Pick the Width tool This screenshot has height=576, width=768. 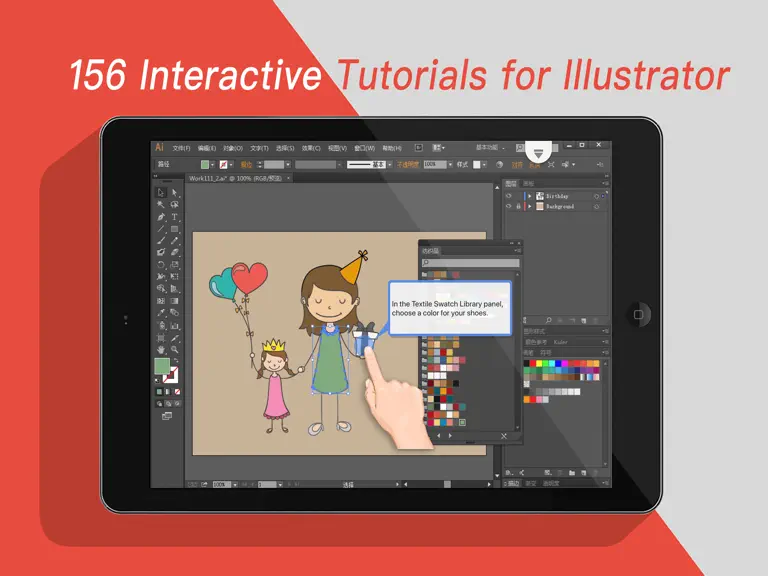pyautogui.click(x=161, y=276)
